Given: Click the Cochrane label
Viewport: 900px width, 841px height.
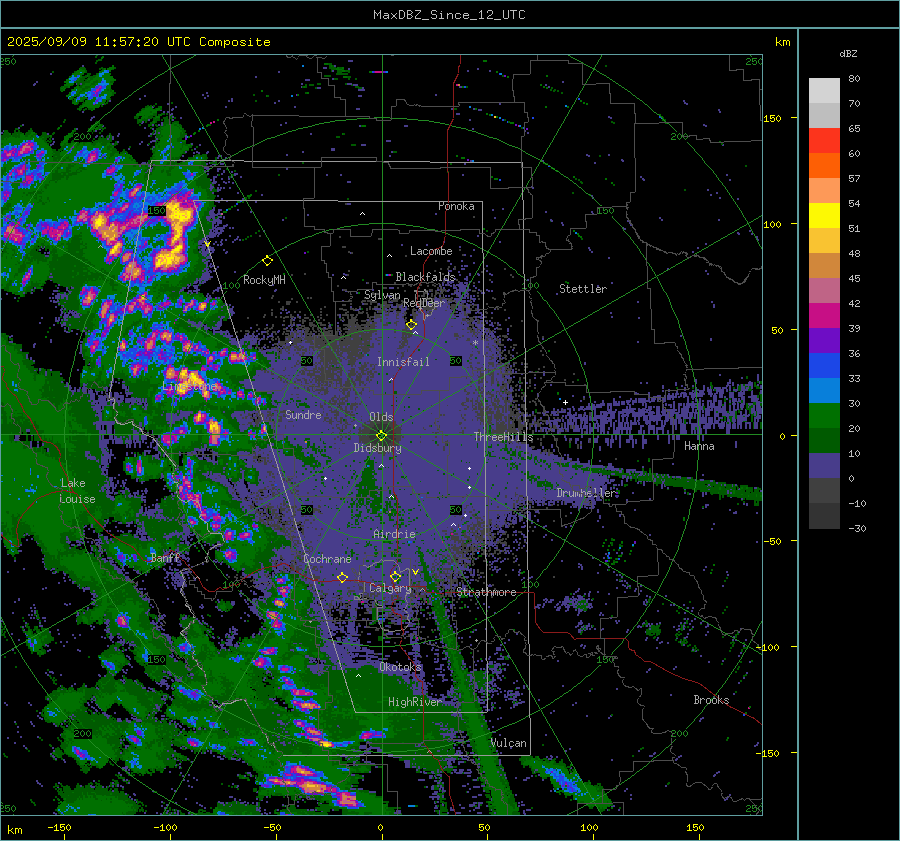Looking at the screenshot, I should 327,559.
